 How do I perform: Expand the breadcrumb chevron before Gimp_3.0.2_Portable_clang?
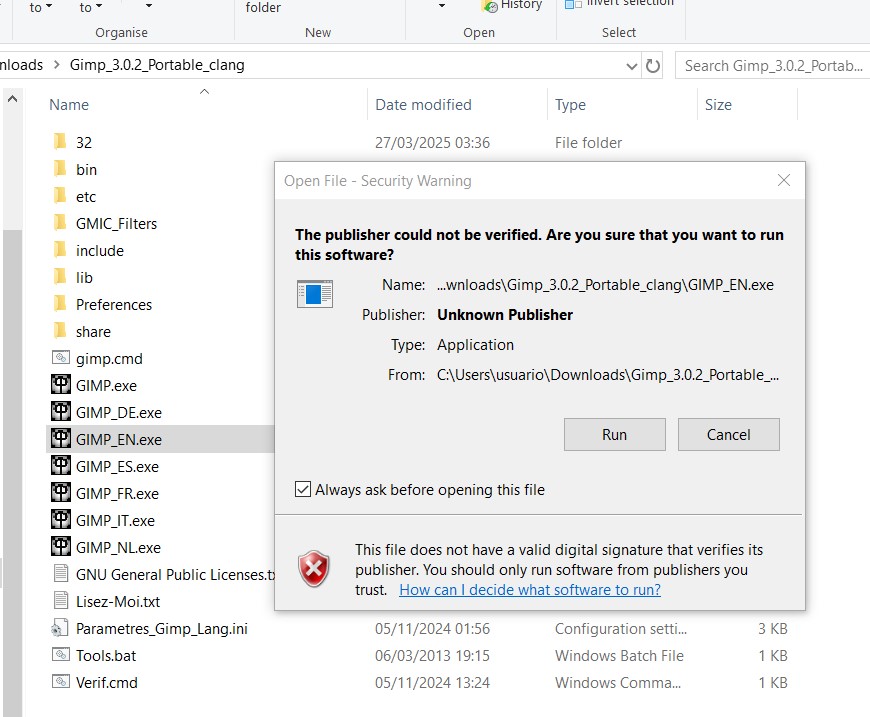click(57, 65)
